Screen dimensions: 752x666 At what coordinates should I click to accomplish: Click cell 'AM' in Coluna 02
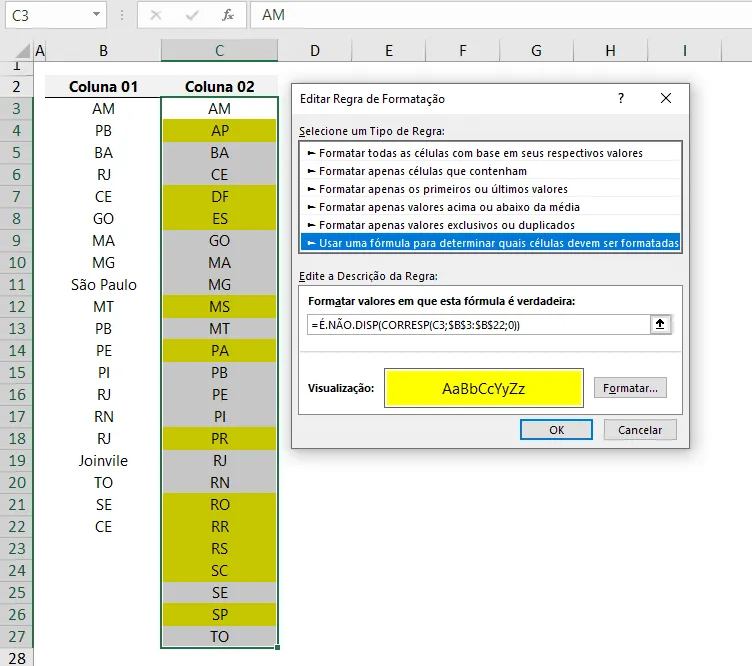[x=219, y=109]
